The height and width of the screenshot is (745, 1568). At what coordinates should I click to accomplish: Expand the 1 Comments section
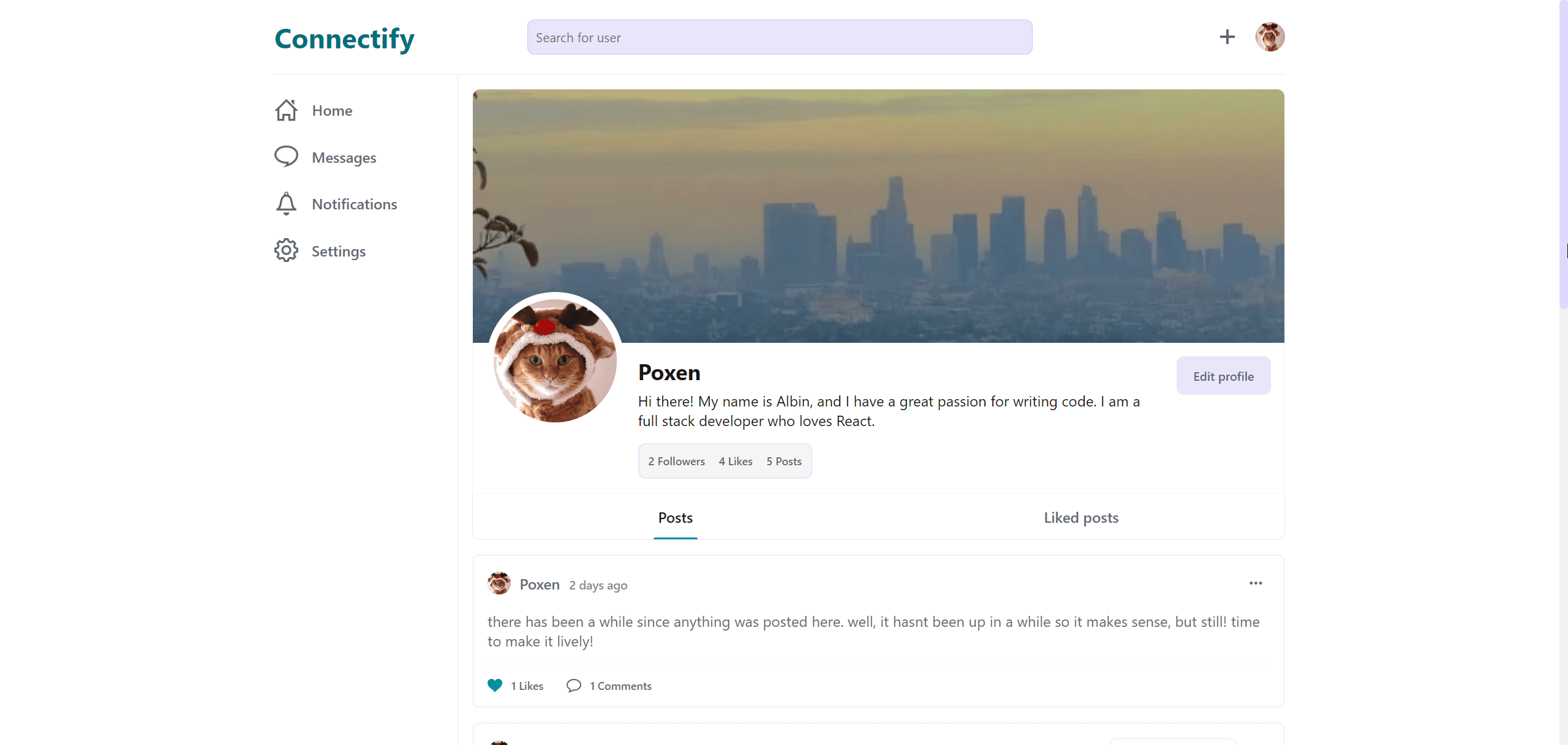608,686
